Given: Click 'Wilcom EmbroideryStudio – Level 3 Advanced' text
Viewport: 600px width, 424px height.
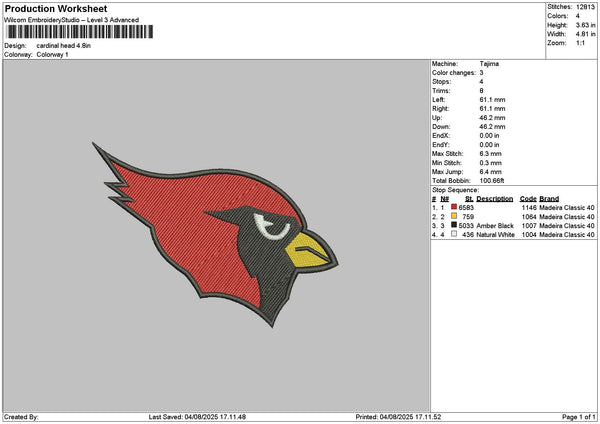Looking at the screenshot, I should [72, 20].
